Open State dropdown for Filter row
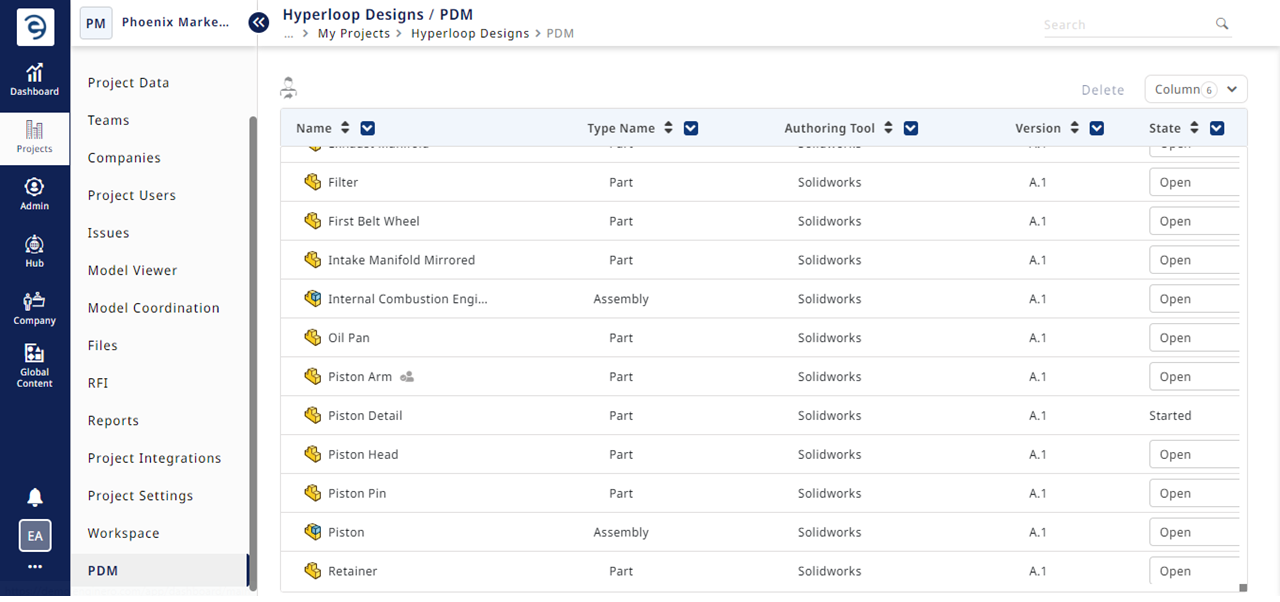Viewport: 1280px width, 602px height. (x=1194, y=182)
